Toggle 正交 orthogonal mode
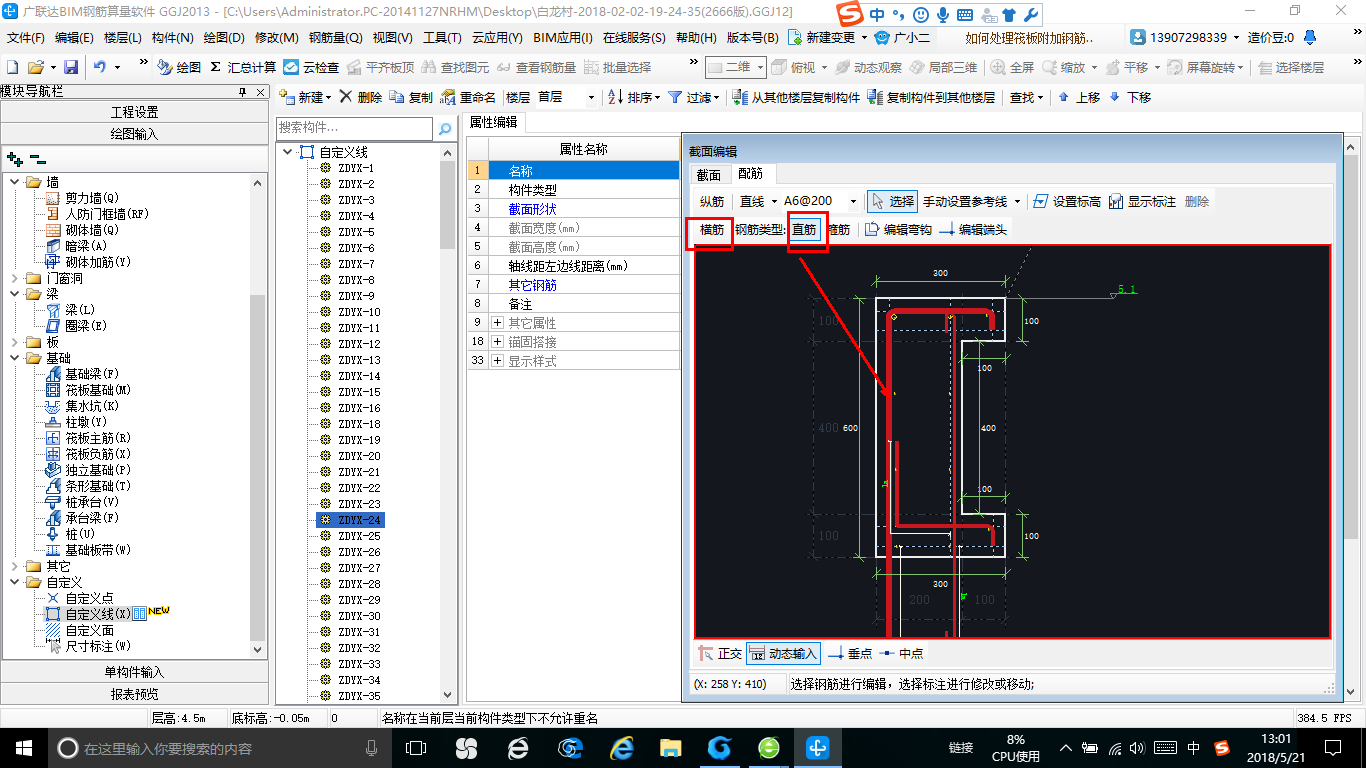 tap(720, 653)
